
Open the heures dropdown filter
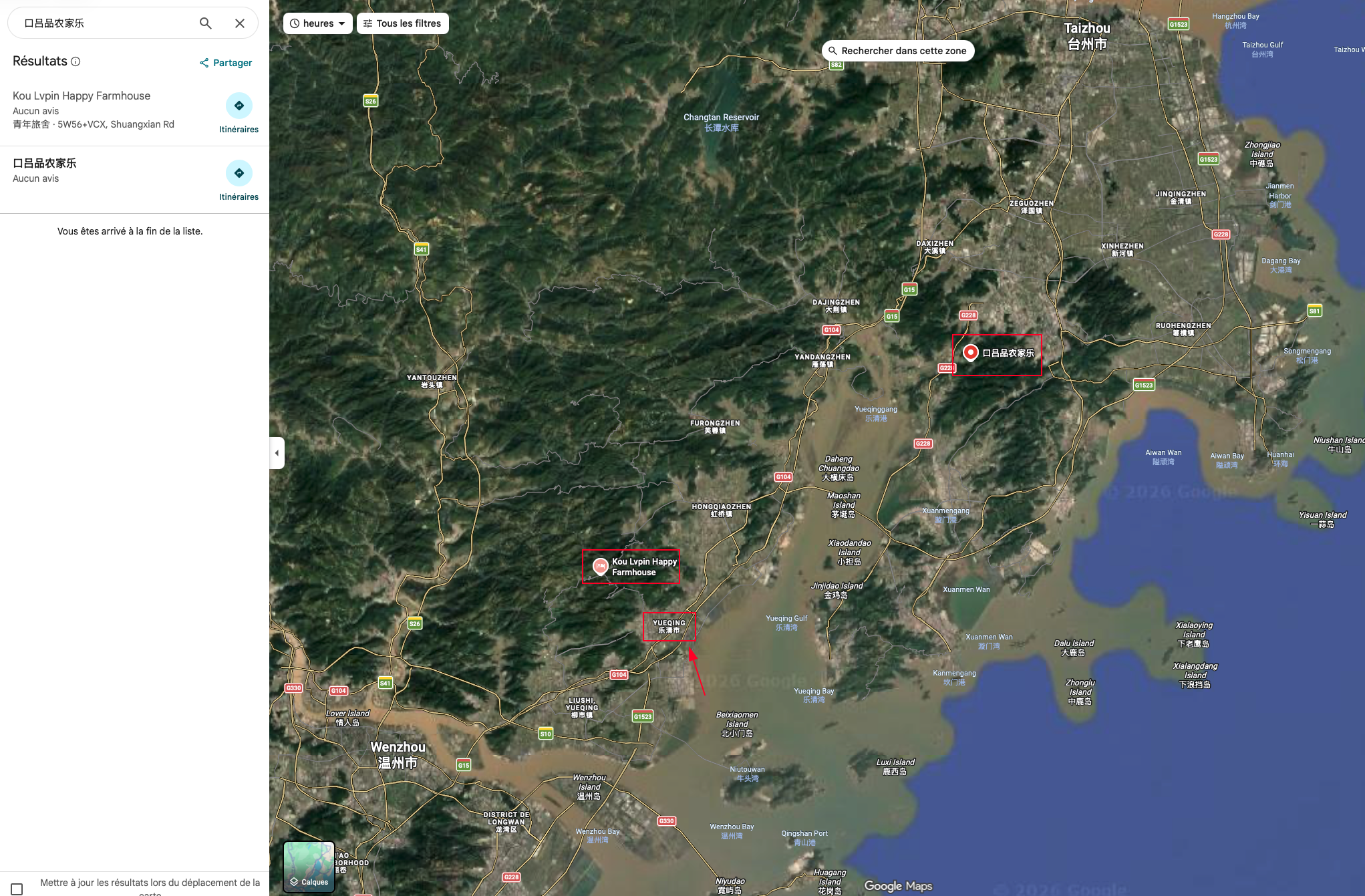click(318, 23)
